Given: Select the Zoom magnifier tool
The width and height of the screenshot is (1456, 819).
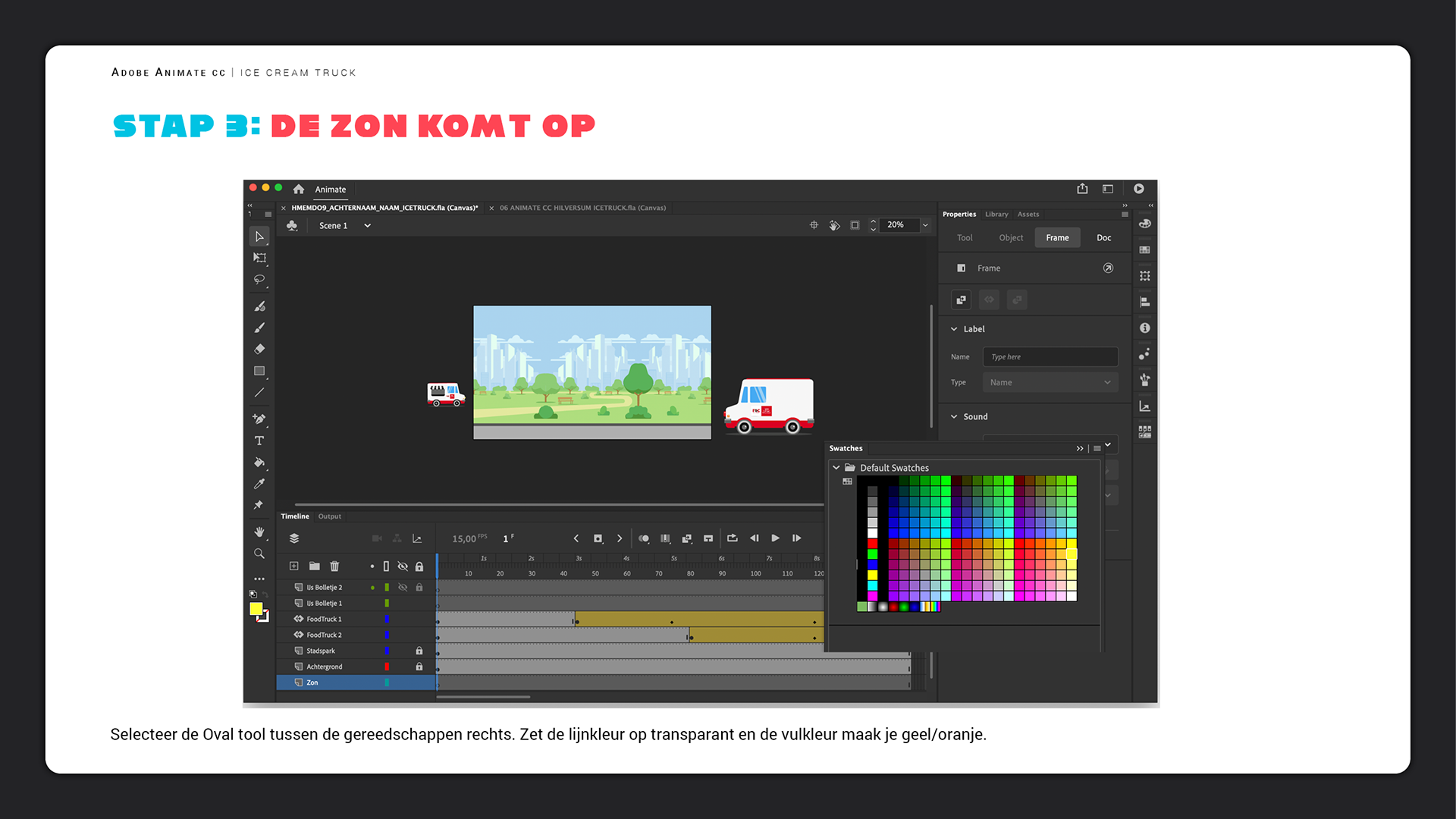Looking at the screenshot, I should tap(259, 554).
